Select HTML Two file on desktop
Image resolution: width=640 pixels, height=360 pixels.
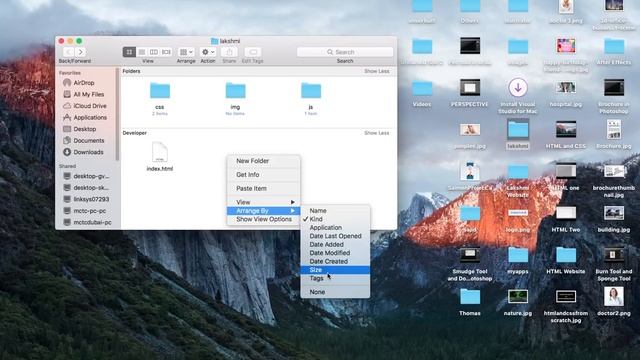566,213
